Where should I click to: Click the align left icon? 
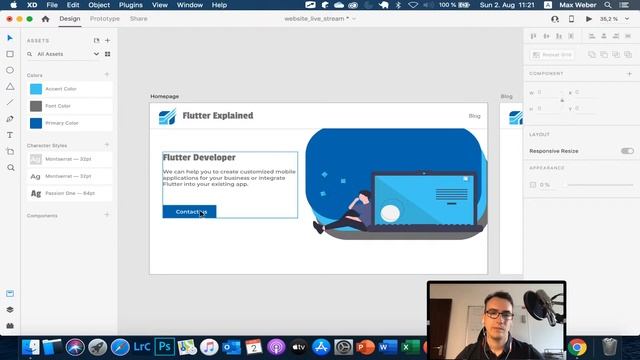tap(591, 36)
